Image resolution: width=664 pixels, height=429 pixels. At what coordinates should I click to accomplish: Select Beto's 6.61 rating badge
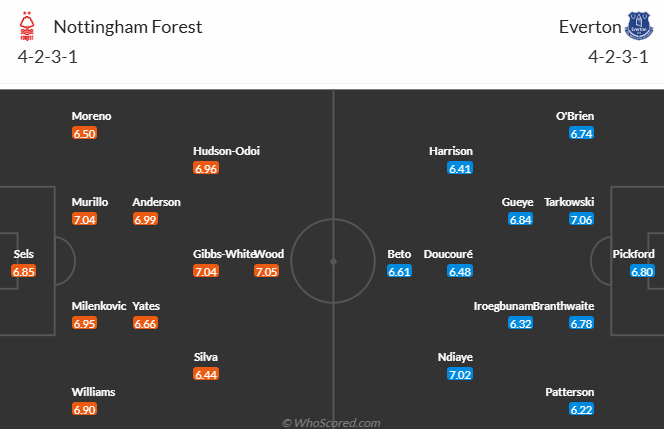pyautogui.click(x=399, y=271)
